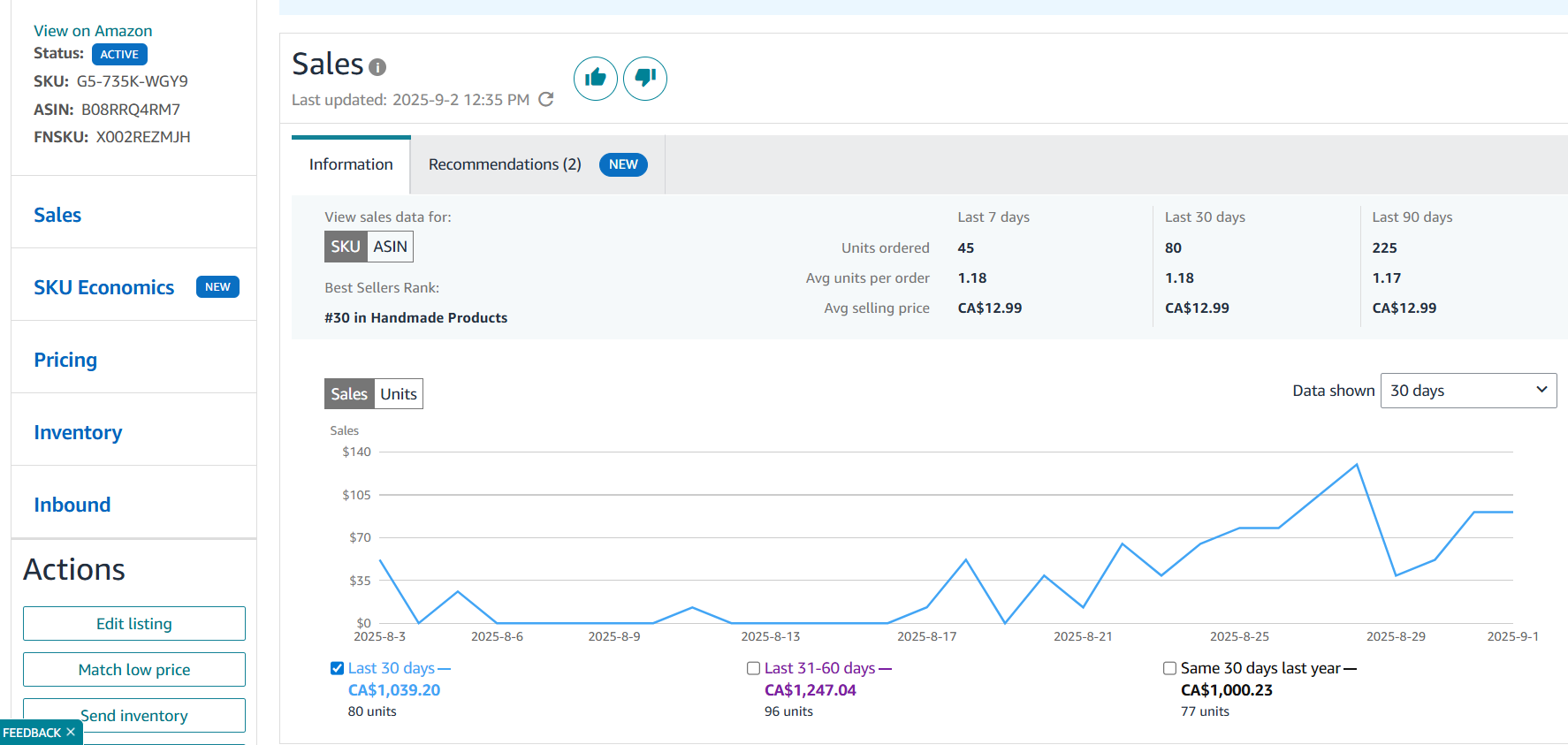Screen dimensions: 1568x745
Task: Click the Last updated timestamp text
Action: pyautogui.click(x=411, y=100)
